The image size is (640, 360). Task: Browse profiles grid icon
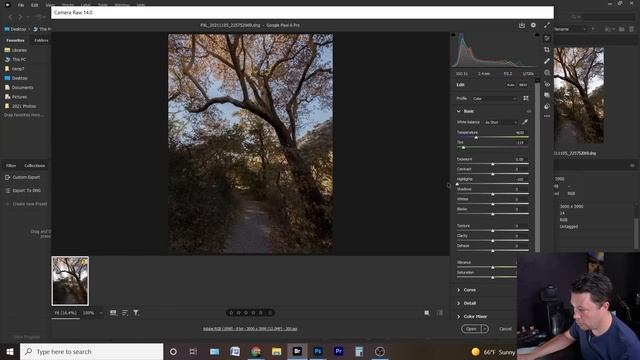[x=526, y=98]
